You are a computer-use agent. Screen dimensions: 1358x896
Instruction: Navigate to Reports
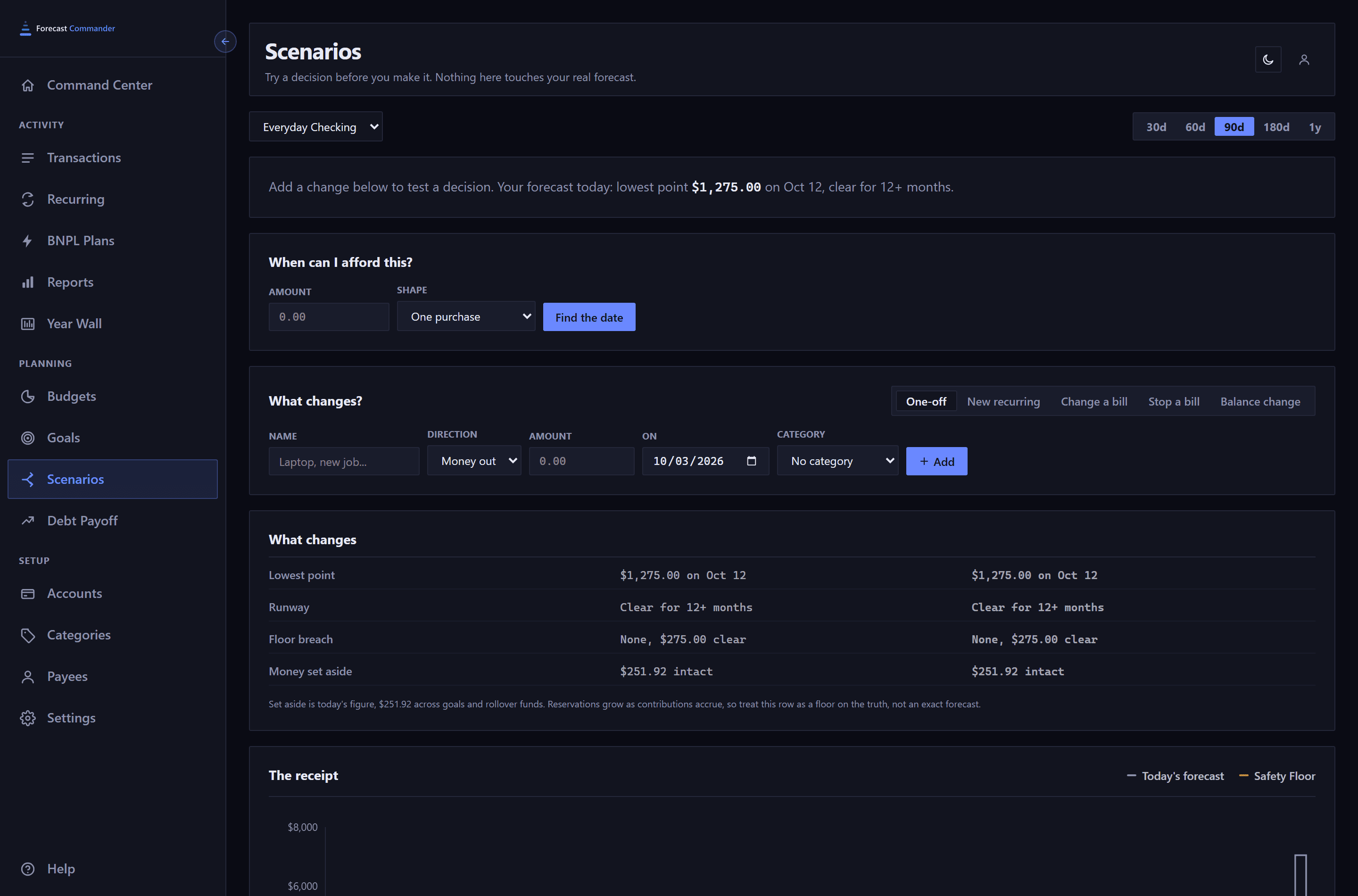[113, 282]
